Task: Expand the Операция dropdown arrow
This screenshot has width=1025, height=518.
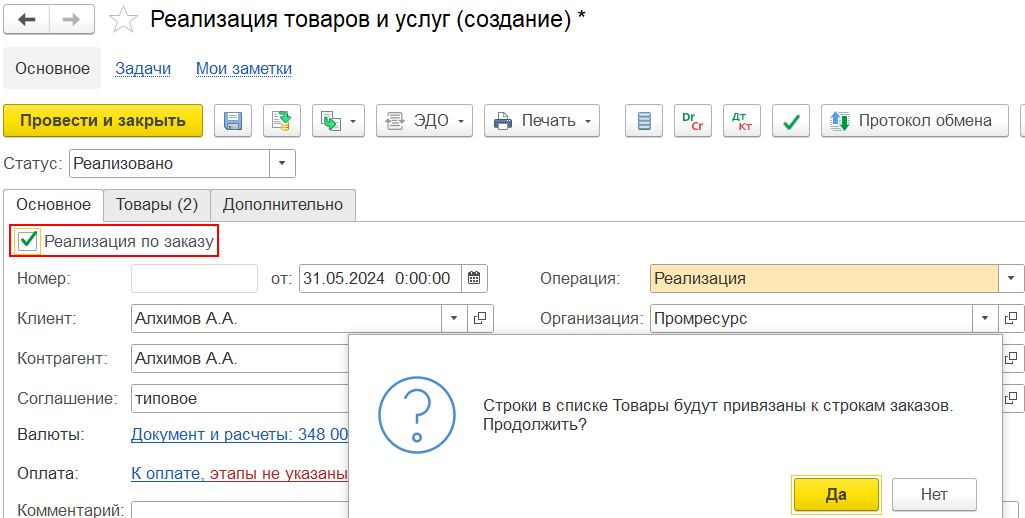Action: click(1011, 278)
